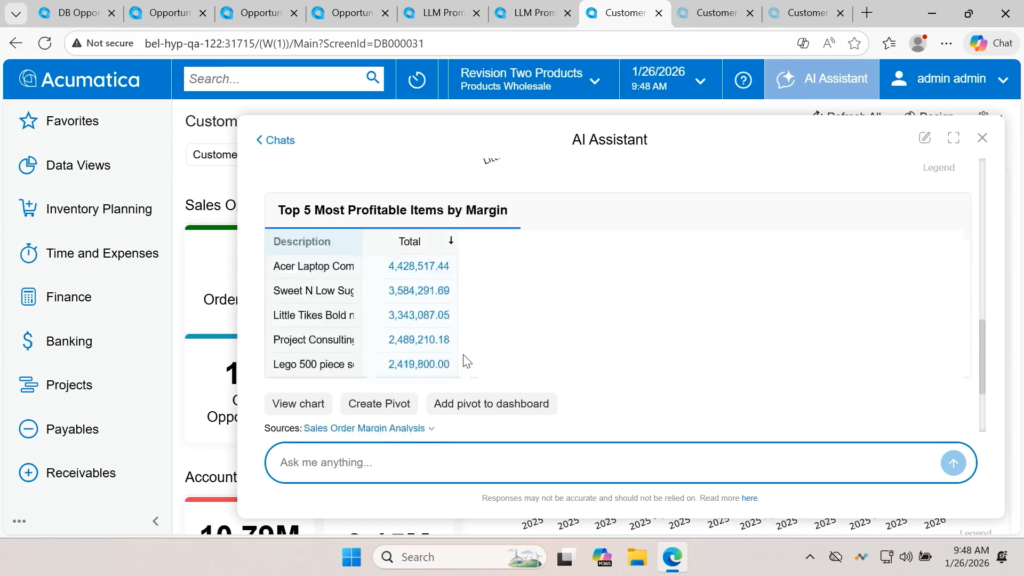The height and width of the screenshot is (576, 1024).
Task: Open the help question mark icon
Action: pos(743,80)
